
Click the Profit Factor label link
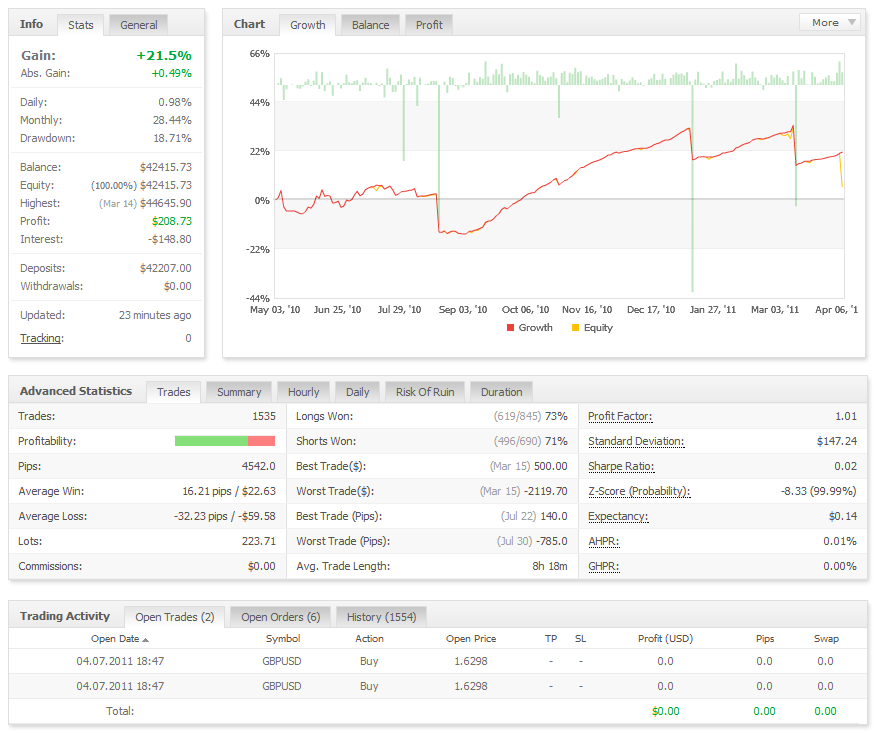pos(620,416)
